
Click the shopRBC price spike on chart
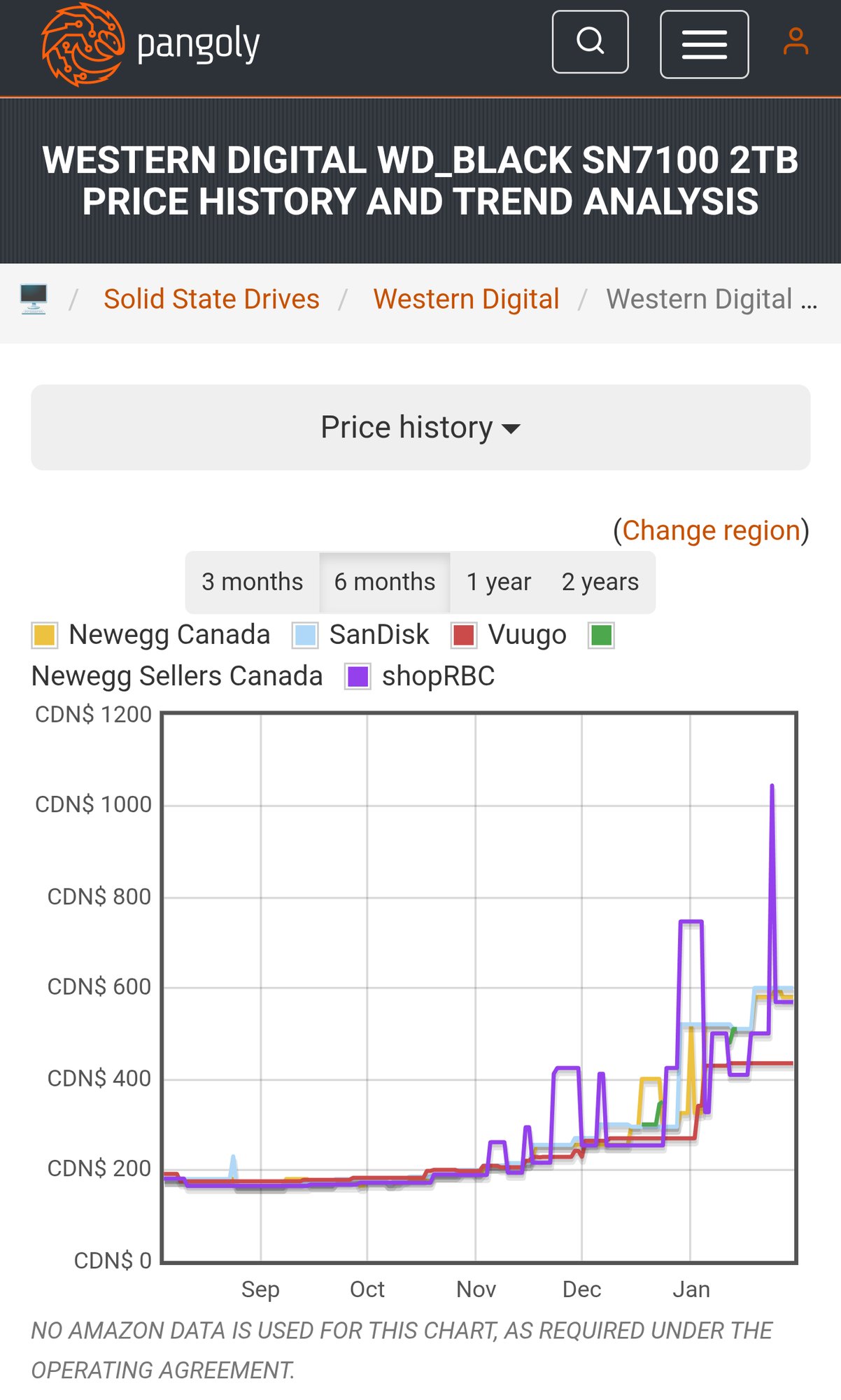point(772,787)
